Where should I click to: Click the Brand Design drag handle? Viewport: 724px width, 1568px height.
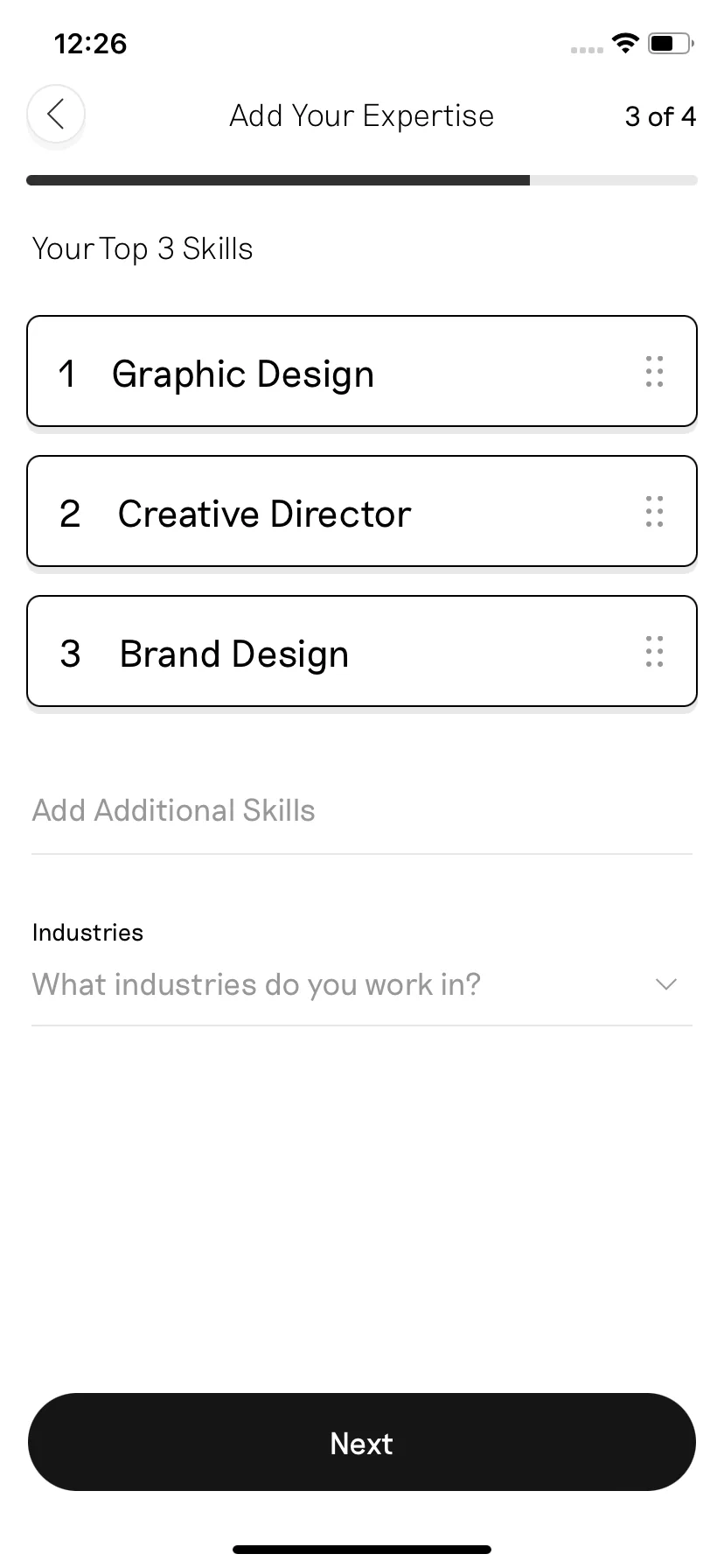pos(654,652)
